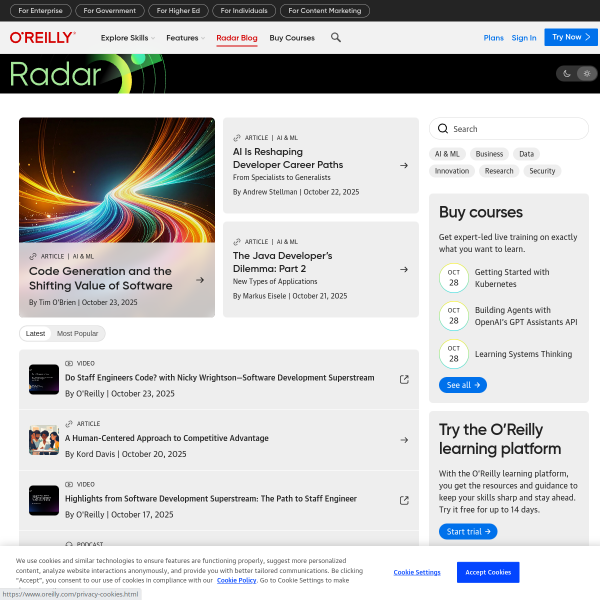Open For Government pill link
This screenshot has width=600, height=600.
pyautogui.click(x=110, y=11)
